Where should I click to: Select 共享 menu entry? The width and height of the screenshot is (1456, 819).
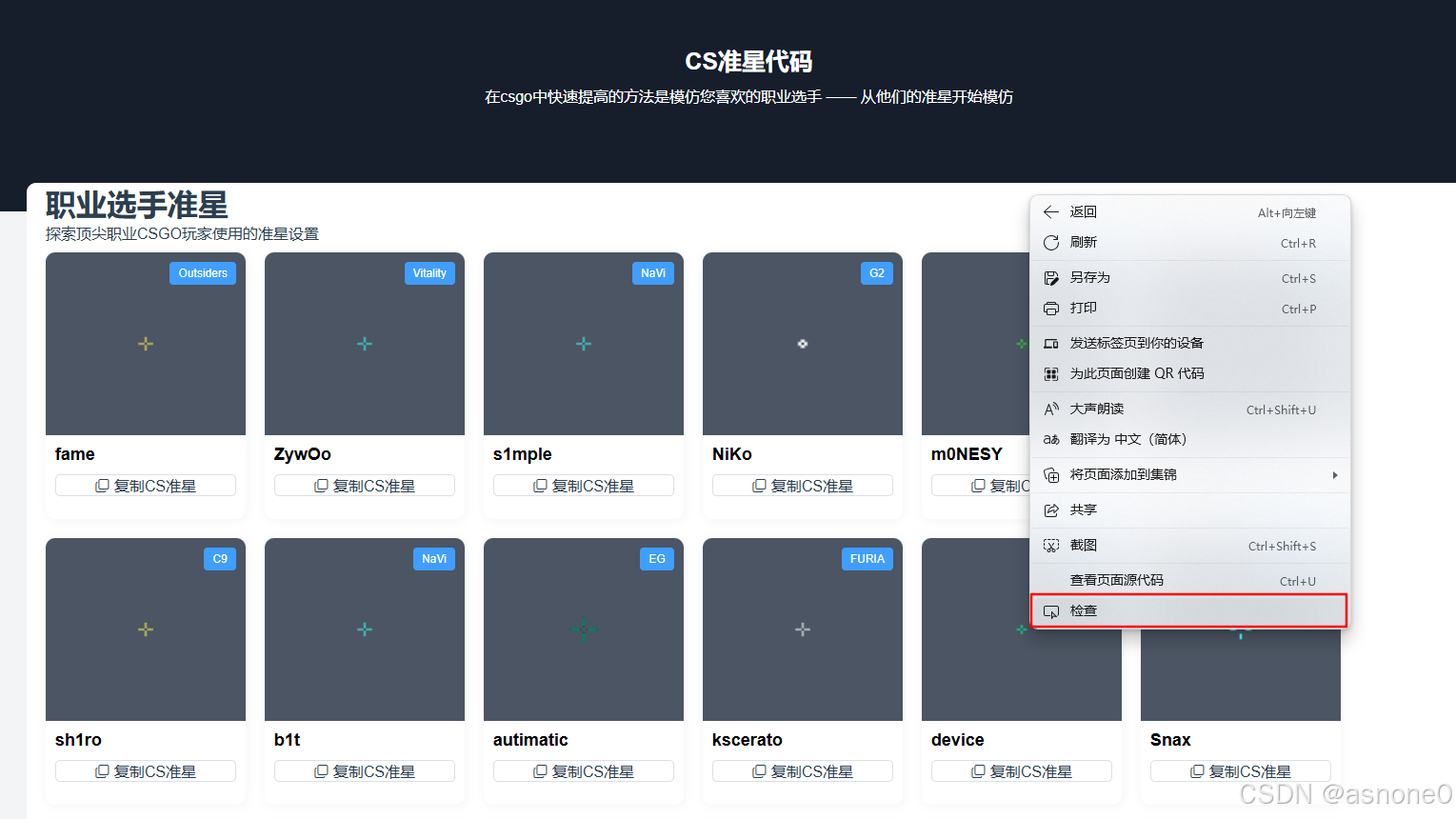(x=1189, y=510)
